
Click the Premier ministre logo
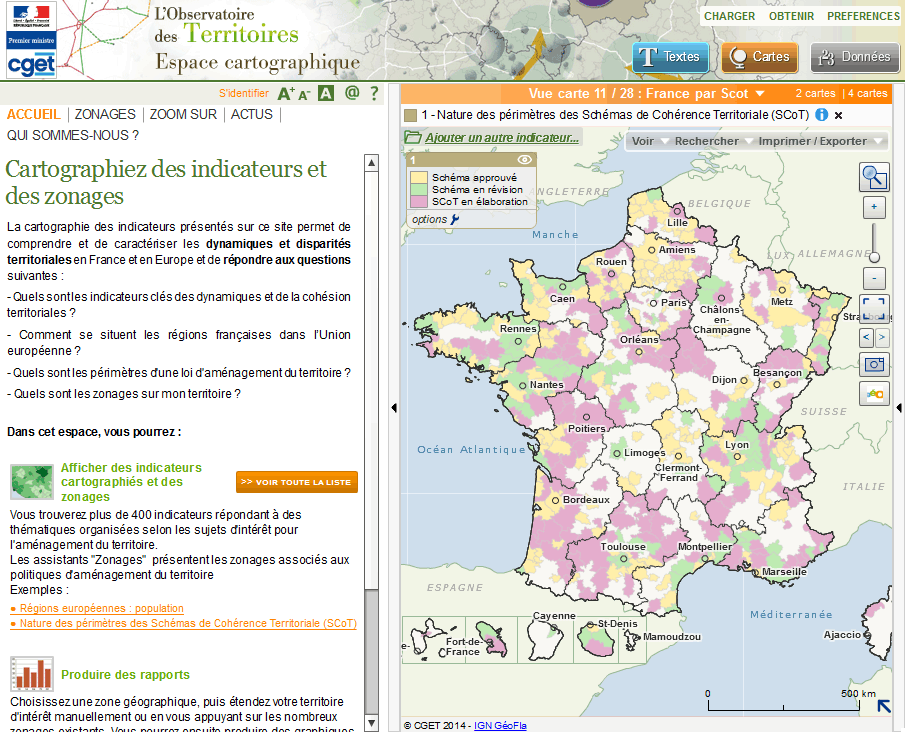pos(31,40)
